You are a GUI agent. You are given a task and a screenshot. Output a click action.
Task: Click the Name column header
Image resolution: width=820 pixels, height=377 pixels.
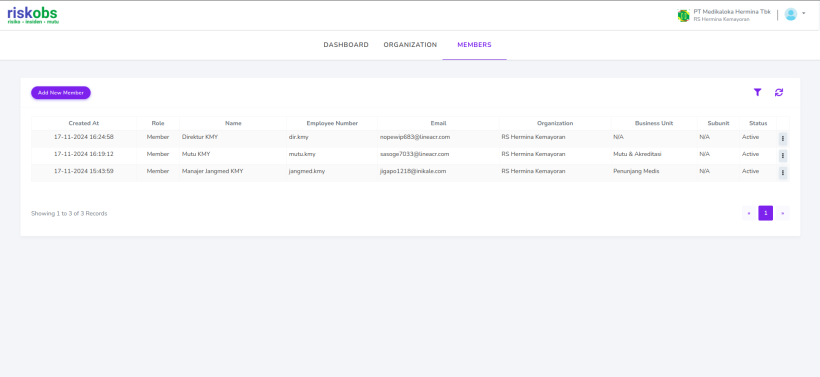[233, 123]
